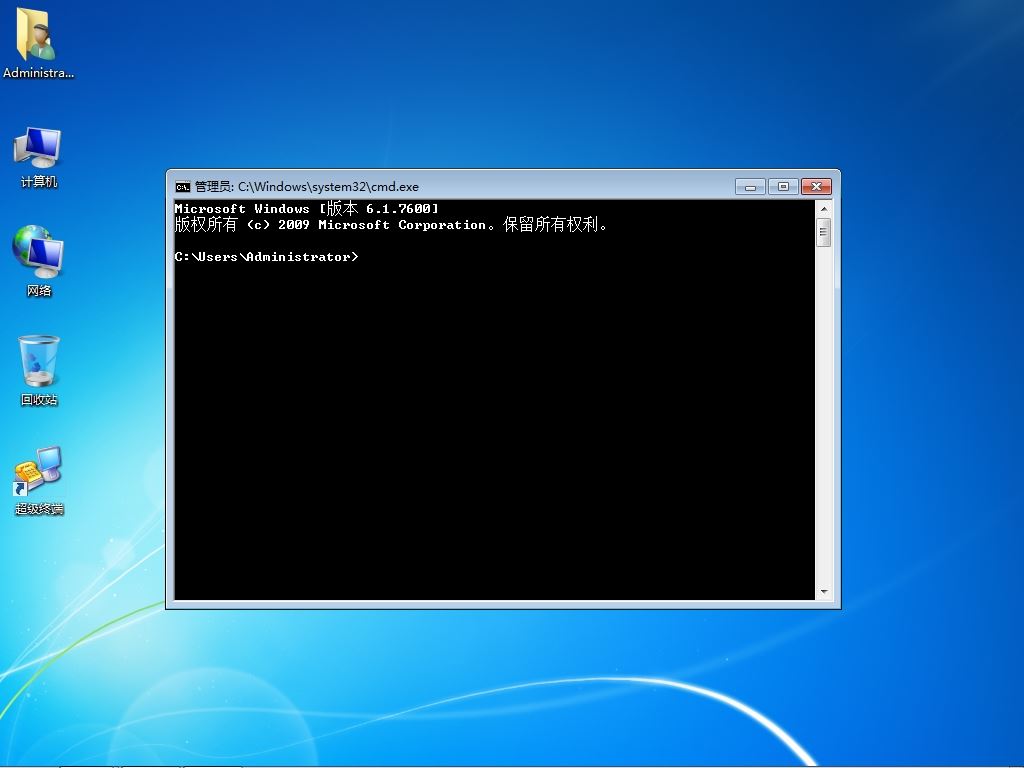The height and width of the screenshot is (768, 1024).
Task: Click the C:\Users\Administrator> prompt line
Action: 266,257
